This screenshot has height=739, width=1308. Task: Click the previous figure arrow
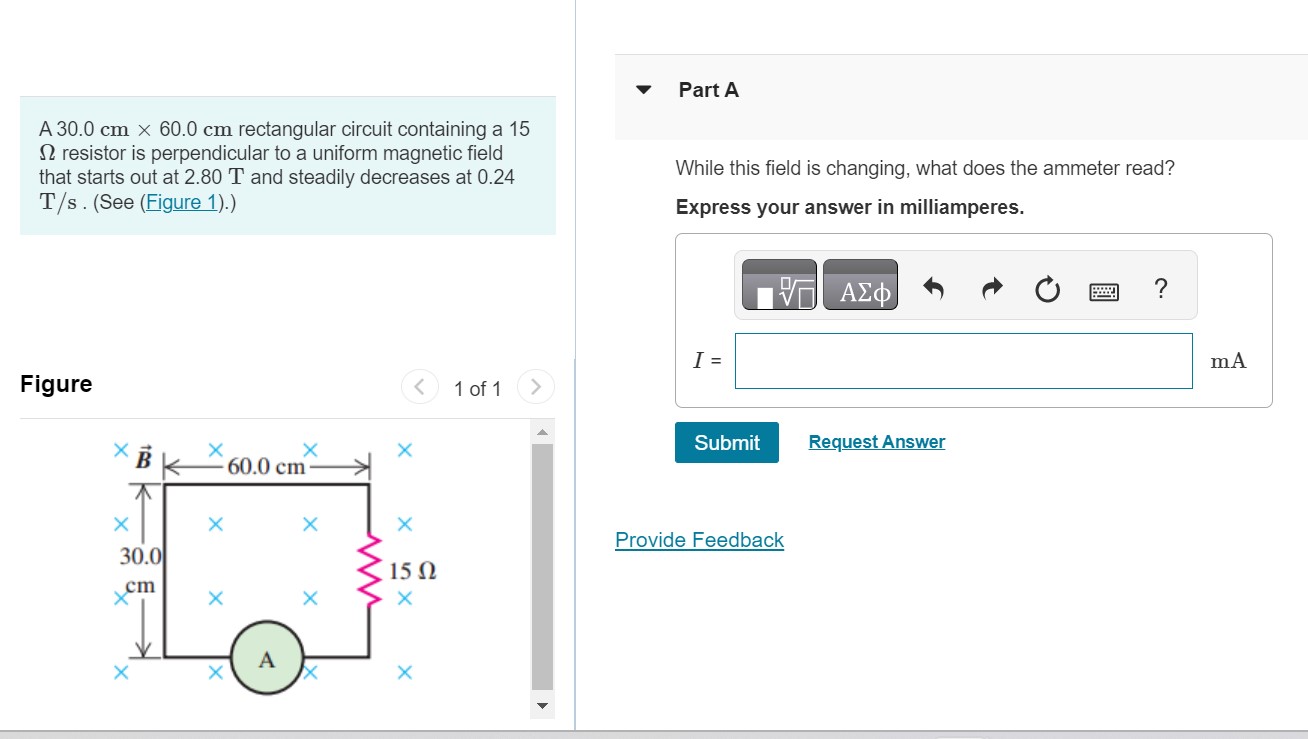click(x=419, y=387)
